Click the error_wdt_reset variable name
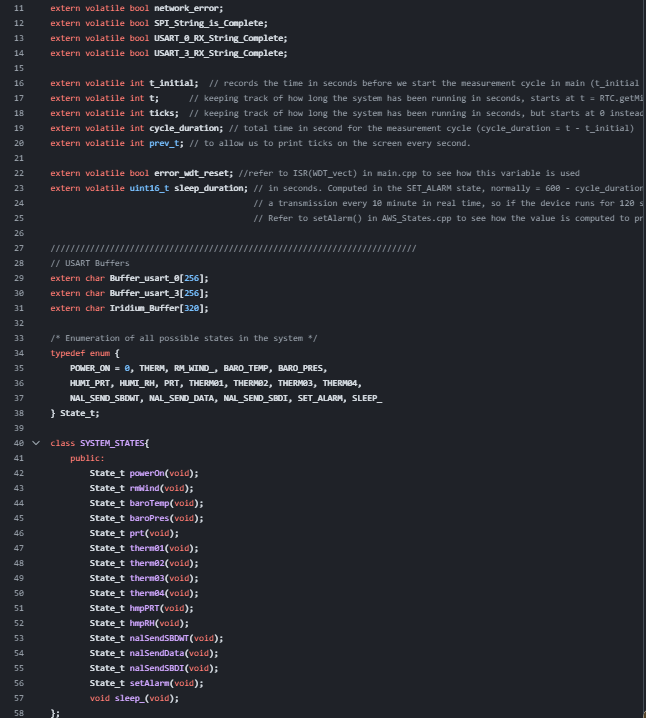 point(191,173)
